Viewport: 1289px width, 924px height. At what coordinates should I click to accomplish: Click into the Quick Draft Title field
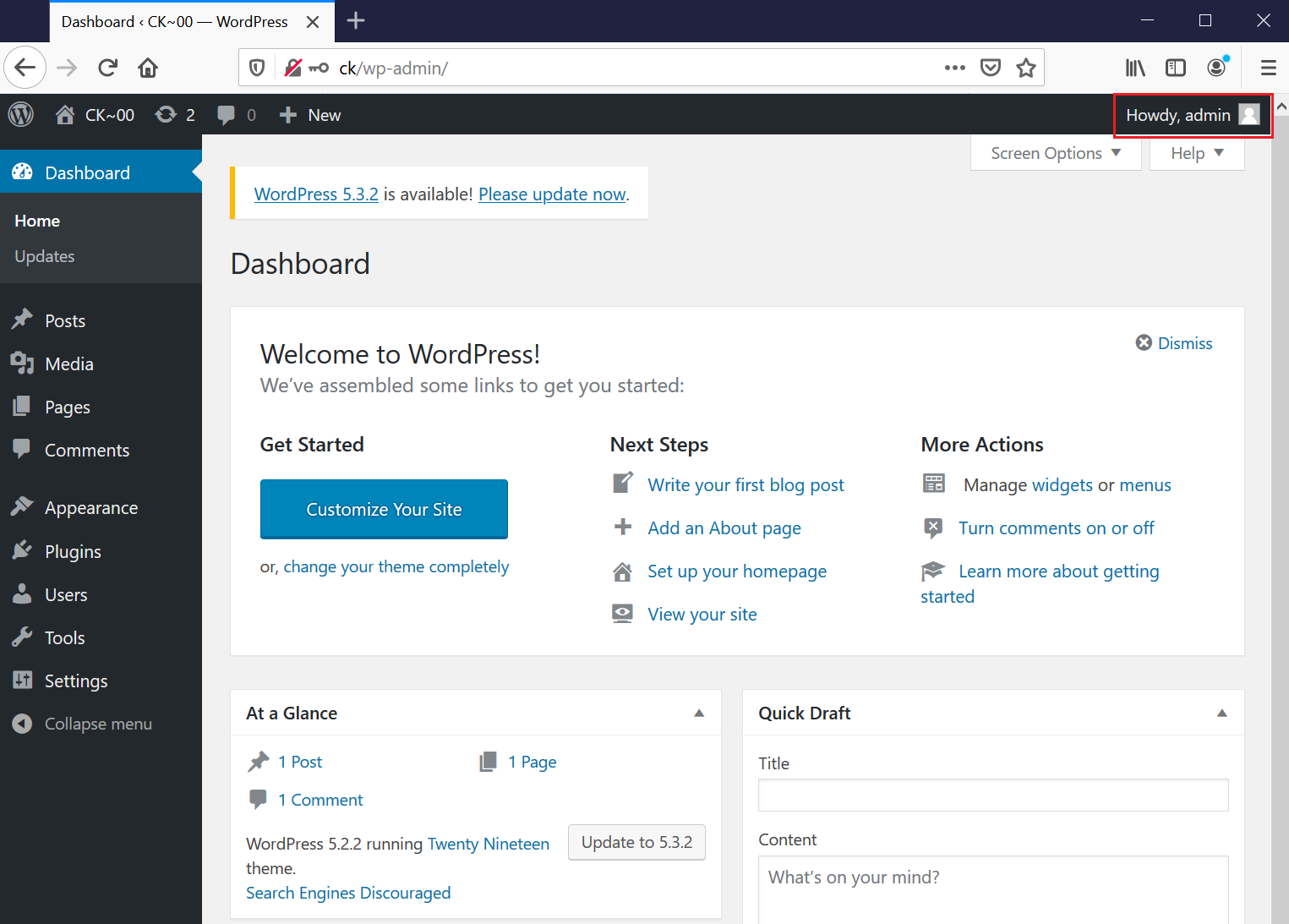992,796
